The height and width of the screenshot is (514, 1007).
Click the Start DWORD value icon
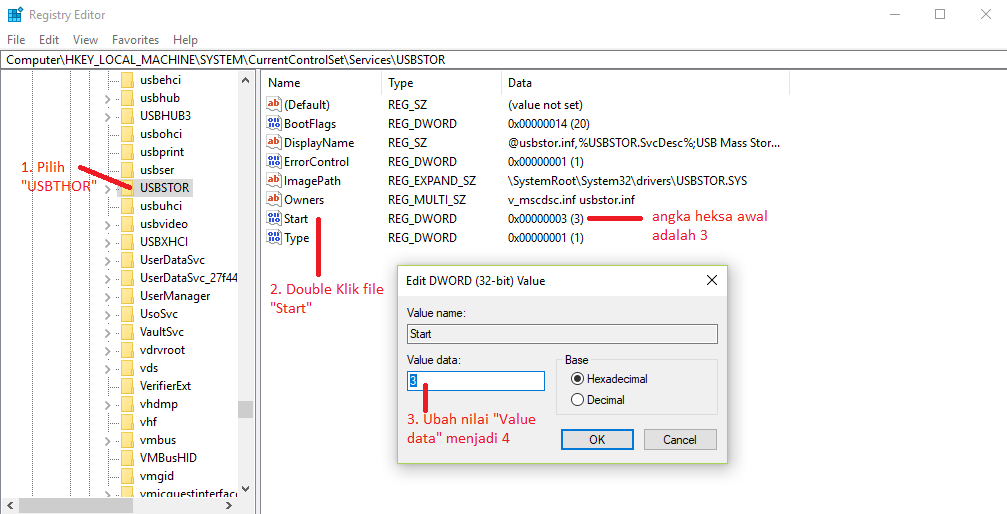(274, 218)
